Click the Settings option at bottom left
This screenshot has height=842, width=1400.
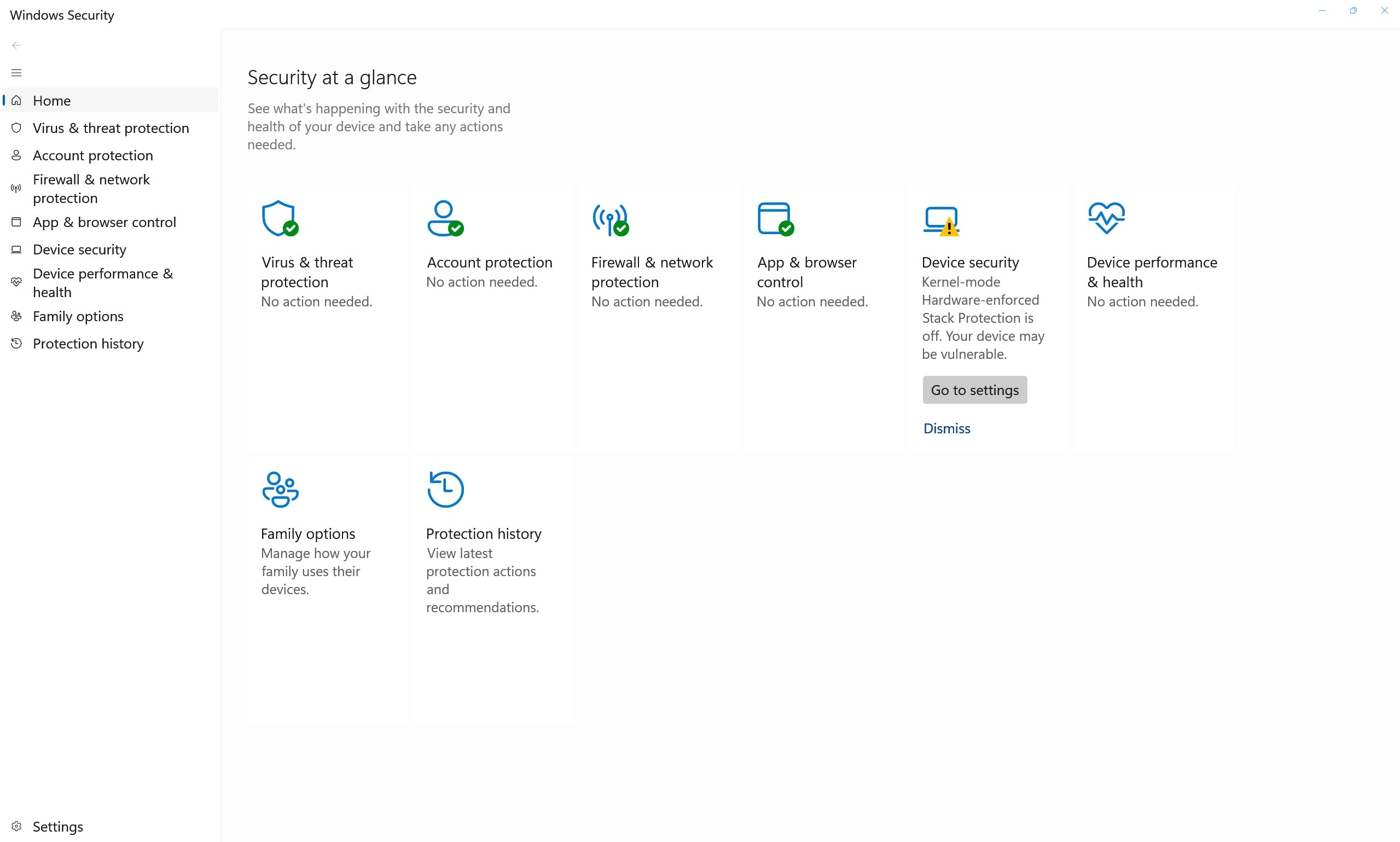58,826
